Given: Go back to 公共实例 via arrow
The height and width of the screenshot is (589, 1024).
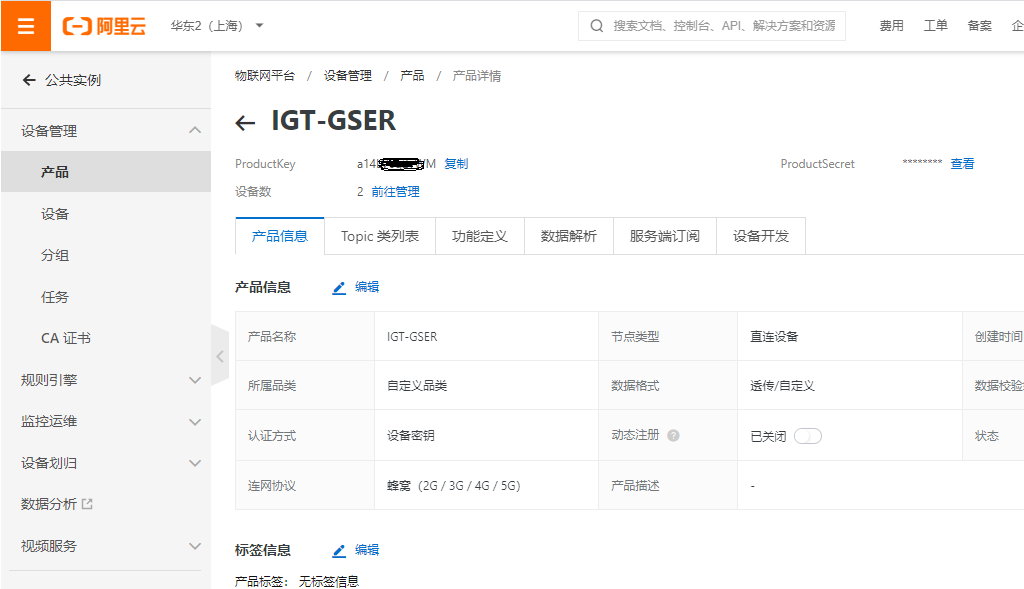Looking at the screenshot, I should (x=29, y=80).
